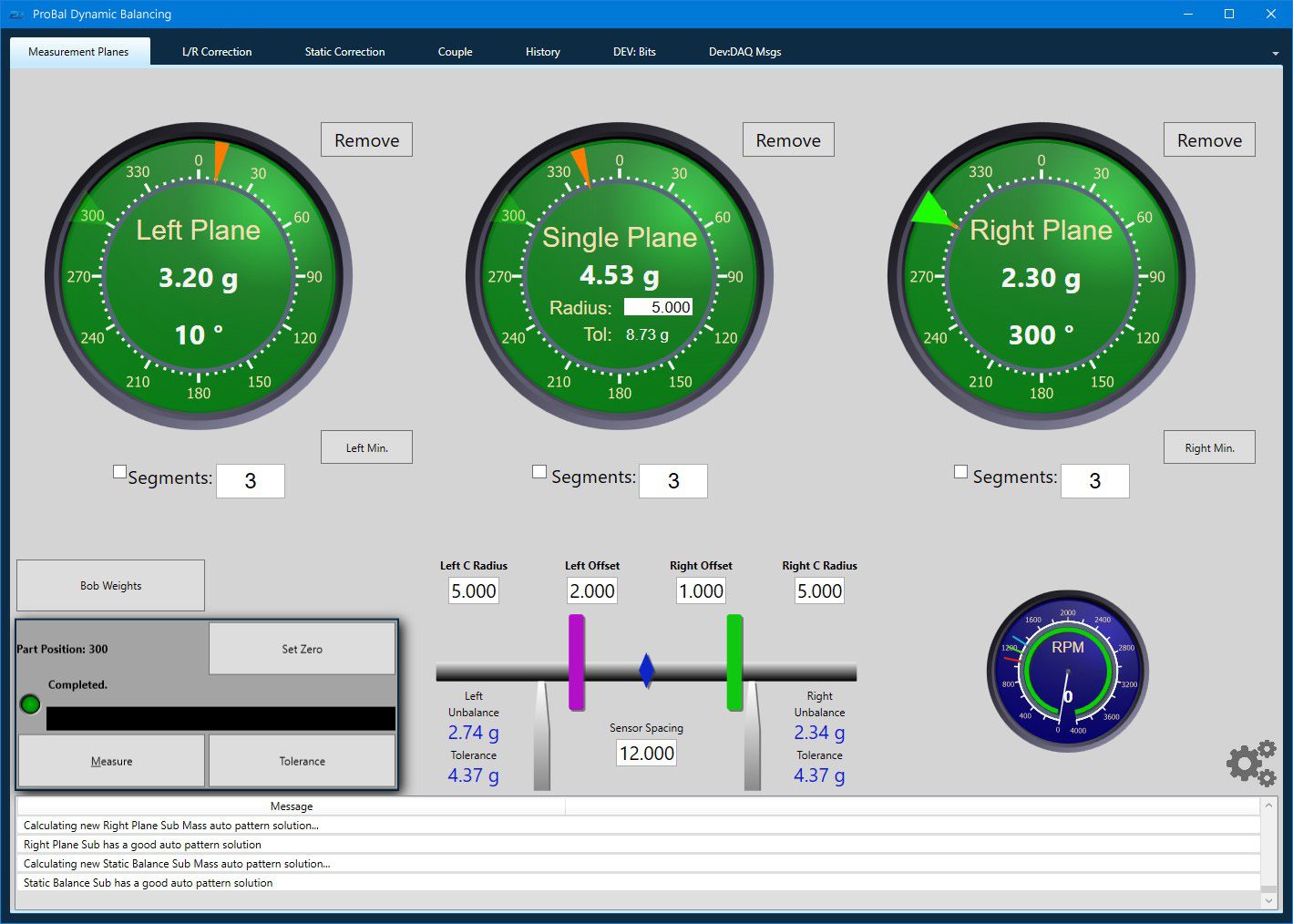Click the Left C Radius field
The image size is (1293, 924).
click(x=474, y=590)
